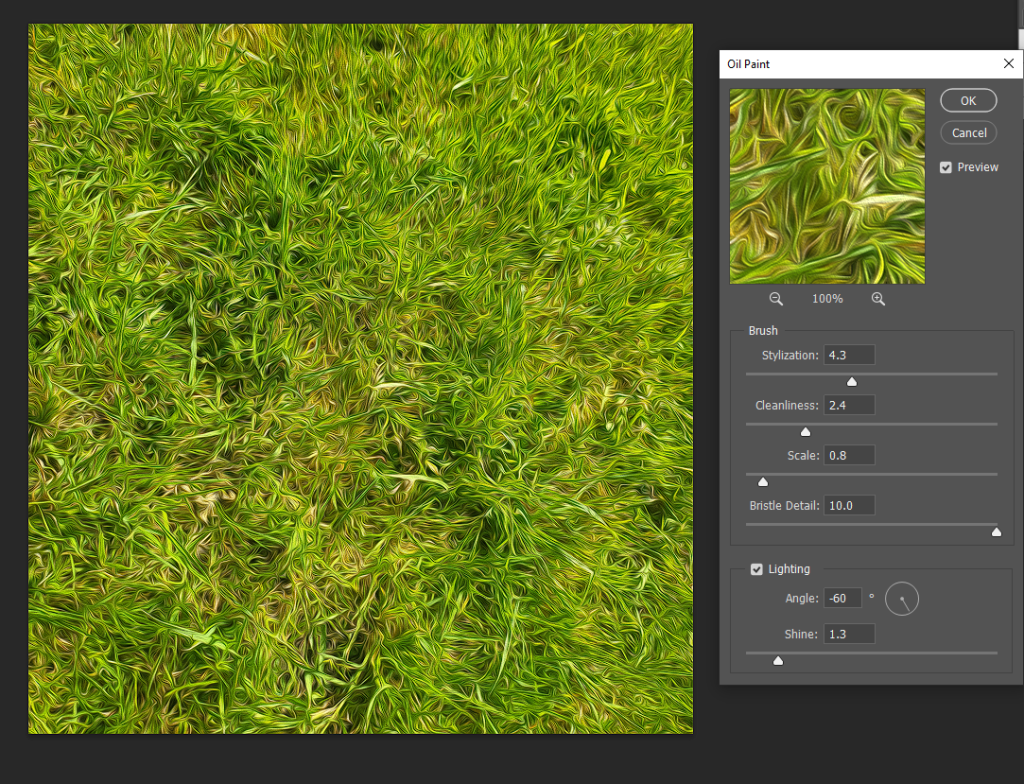Click the Shine value field
Viewport: 1024px width, 784px height.
(x=849, y=633)
